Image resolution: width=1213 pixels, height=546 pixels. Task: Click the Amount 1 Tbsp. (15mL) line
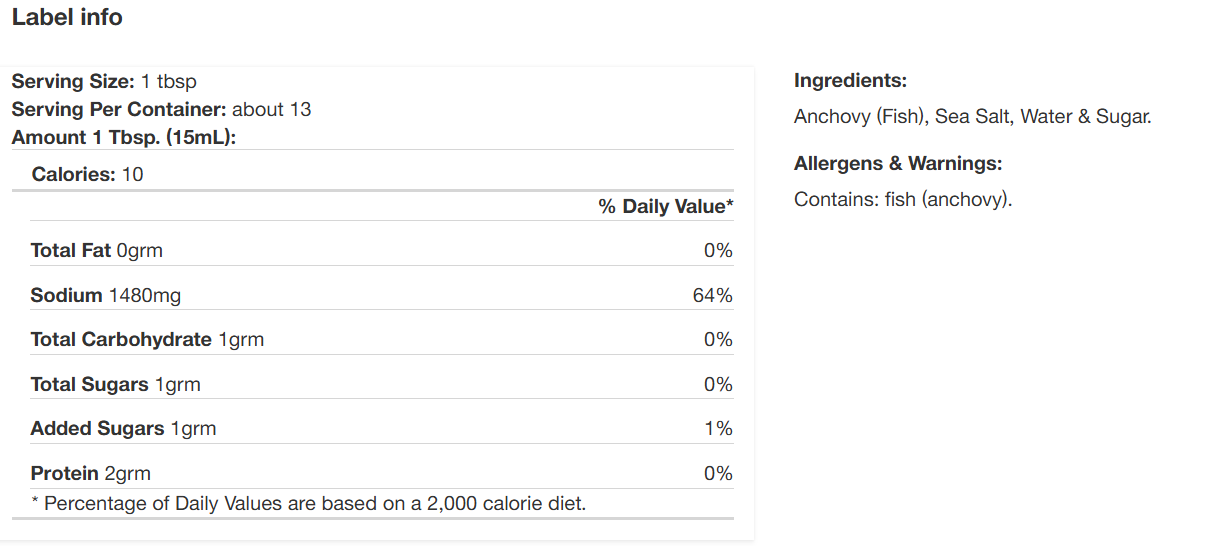click(123, 137)
